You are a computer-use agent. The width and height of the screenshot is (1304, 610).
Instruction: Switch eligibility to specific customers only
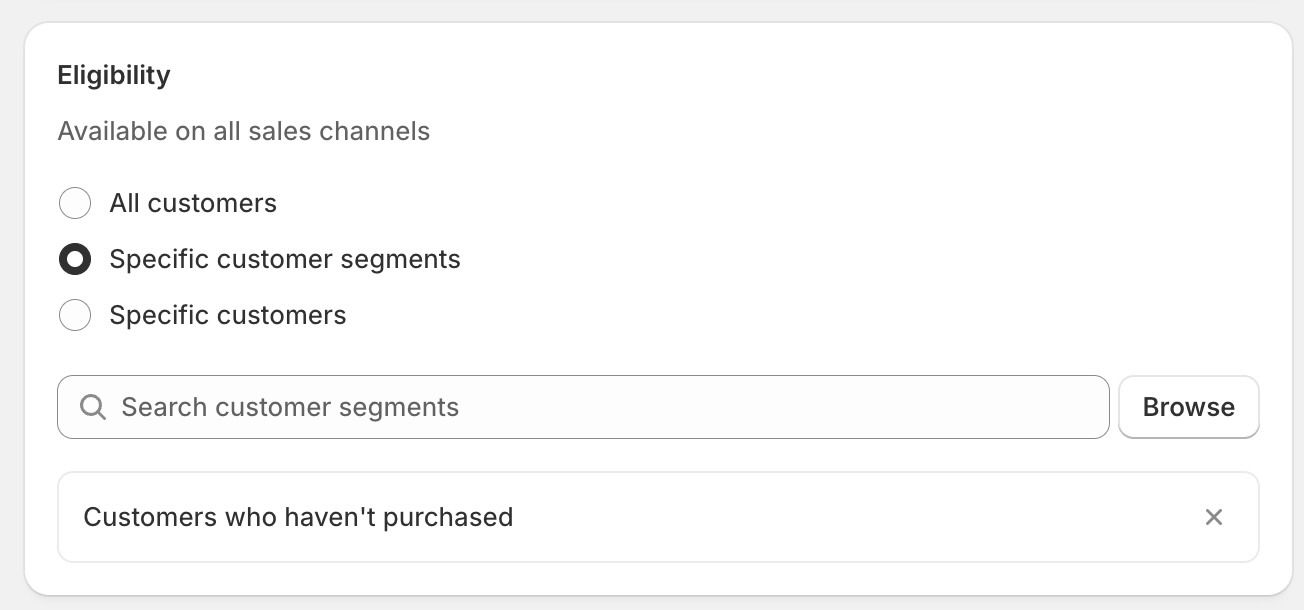[x=75, y=315]
